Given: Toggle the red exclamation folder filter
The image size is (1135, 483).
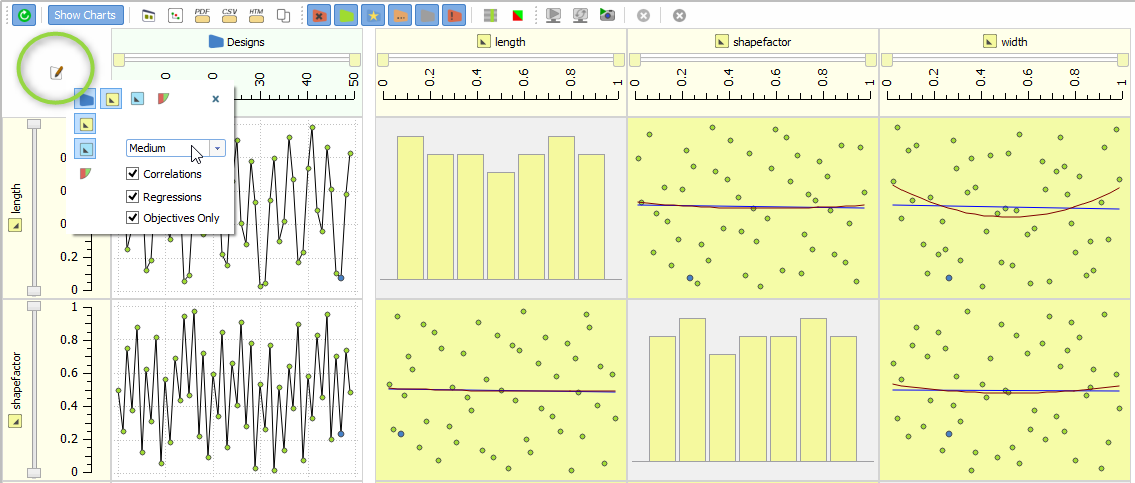Looking at the screenshot, I should point(453,14).
